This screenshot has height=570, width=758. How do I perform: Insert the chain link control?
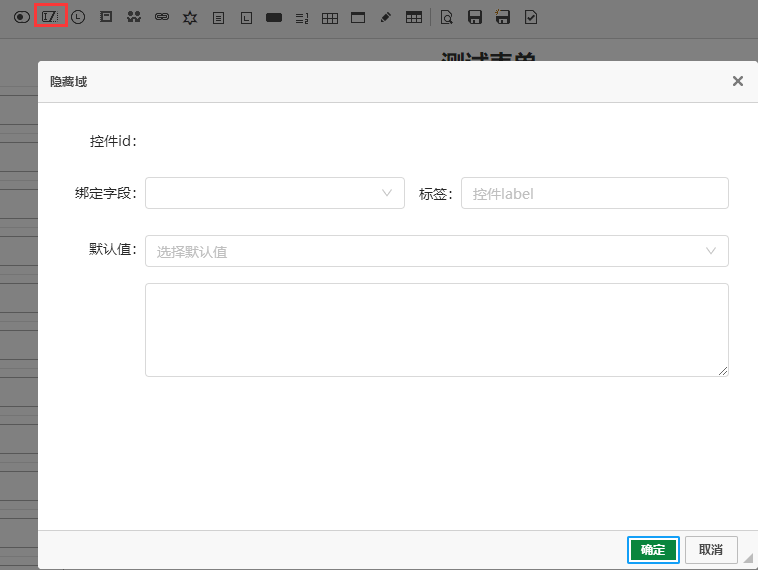(162, 17)
